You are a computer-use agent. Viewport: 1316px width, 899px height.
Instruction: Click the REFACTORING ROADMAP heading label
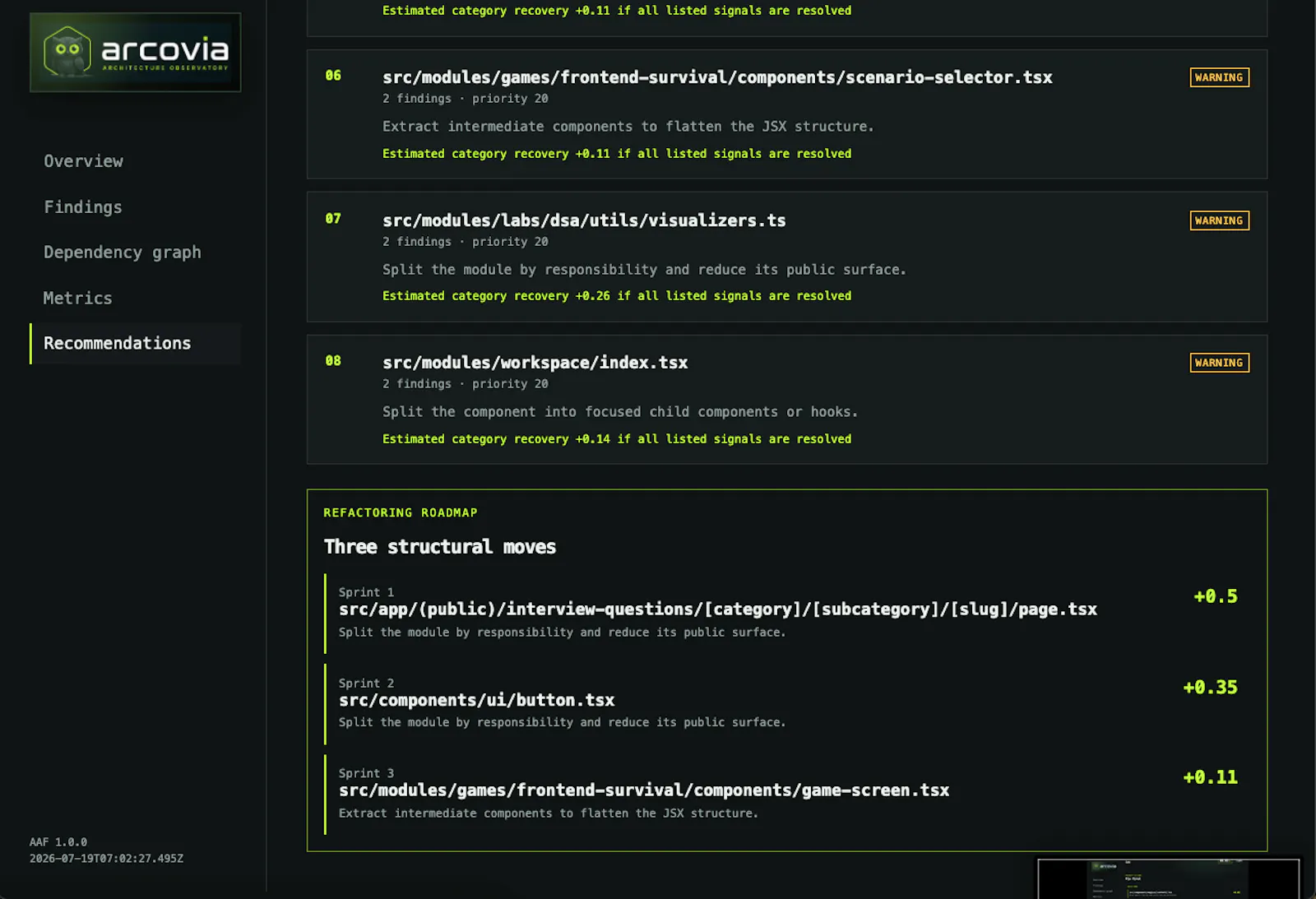pyautogui.click(x=401, y=512)
